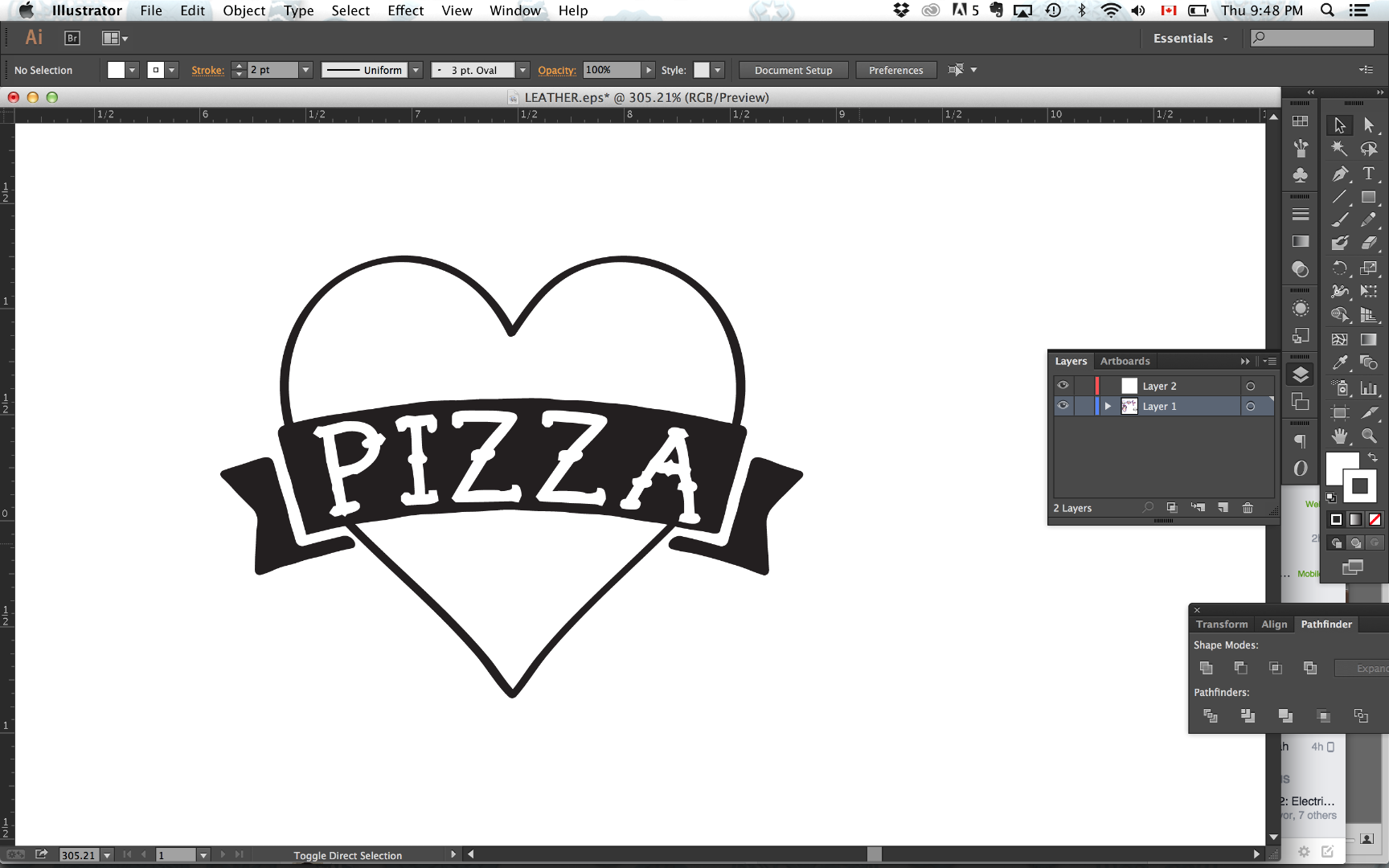This screenshot has width=1389, height=868.
Task: Enable Draw Behind mode
Action: point(1355,543)
